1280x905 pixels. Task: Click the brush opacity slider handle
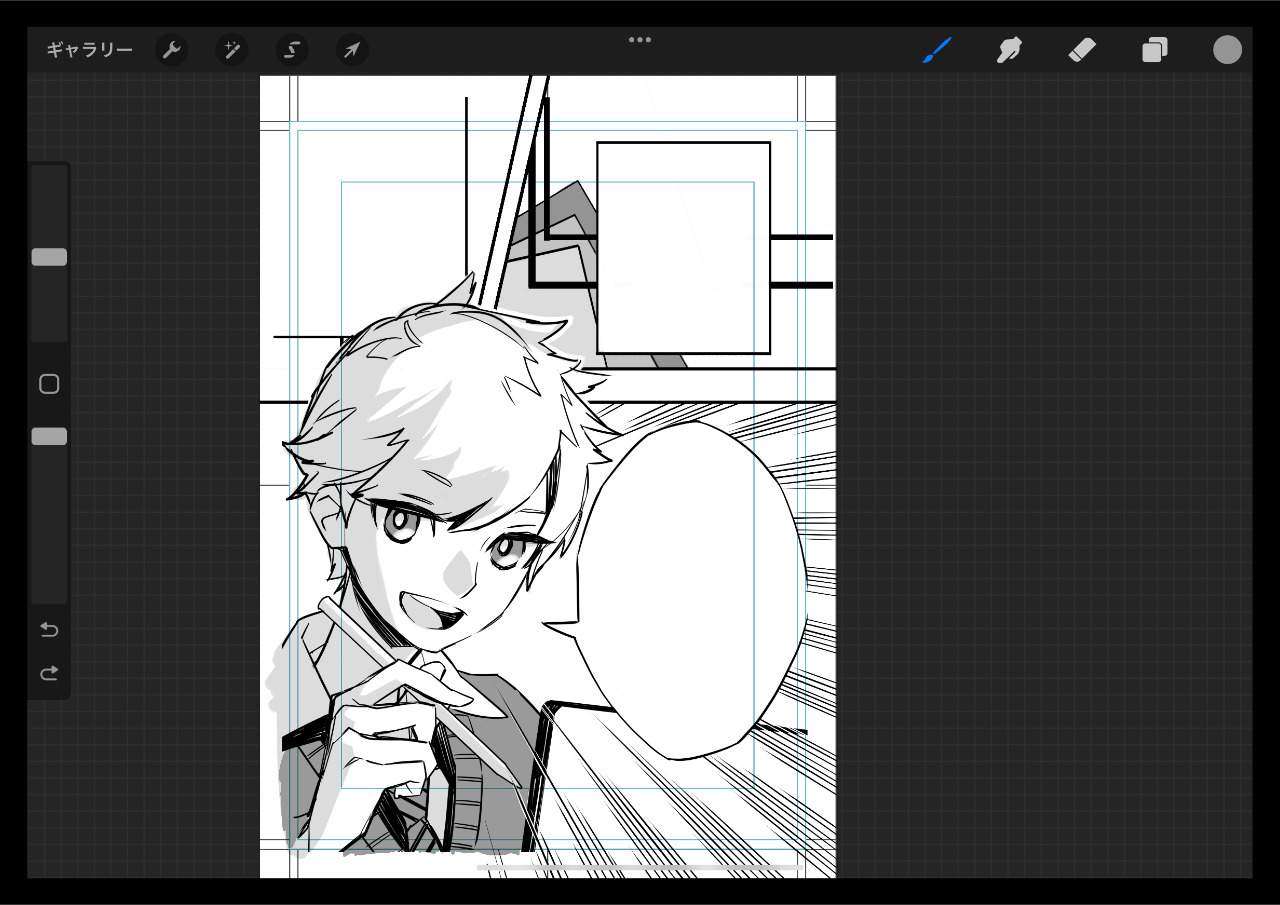49,436
